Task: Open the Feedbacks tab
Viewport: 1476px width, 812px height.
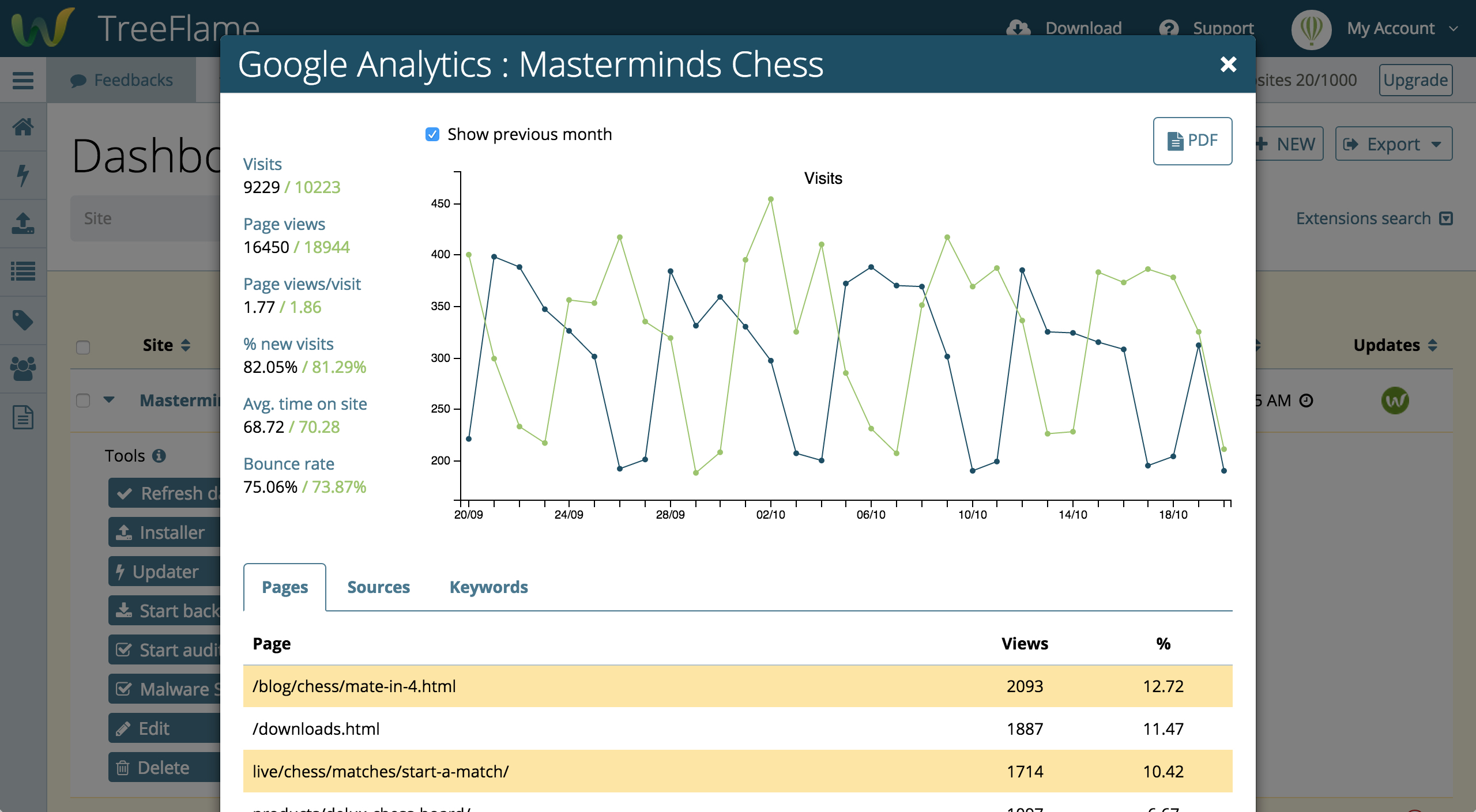Action: 122,80
